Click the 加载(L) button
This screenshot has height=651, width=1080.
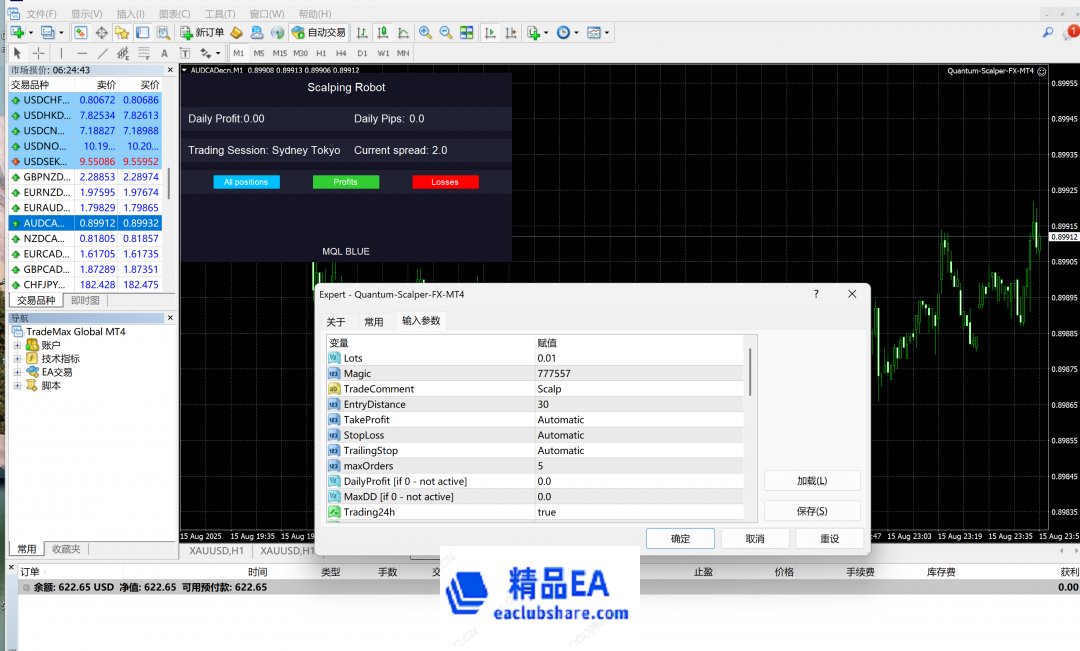812,481
